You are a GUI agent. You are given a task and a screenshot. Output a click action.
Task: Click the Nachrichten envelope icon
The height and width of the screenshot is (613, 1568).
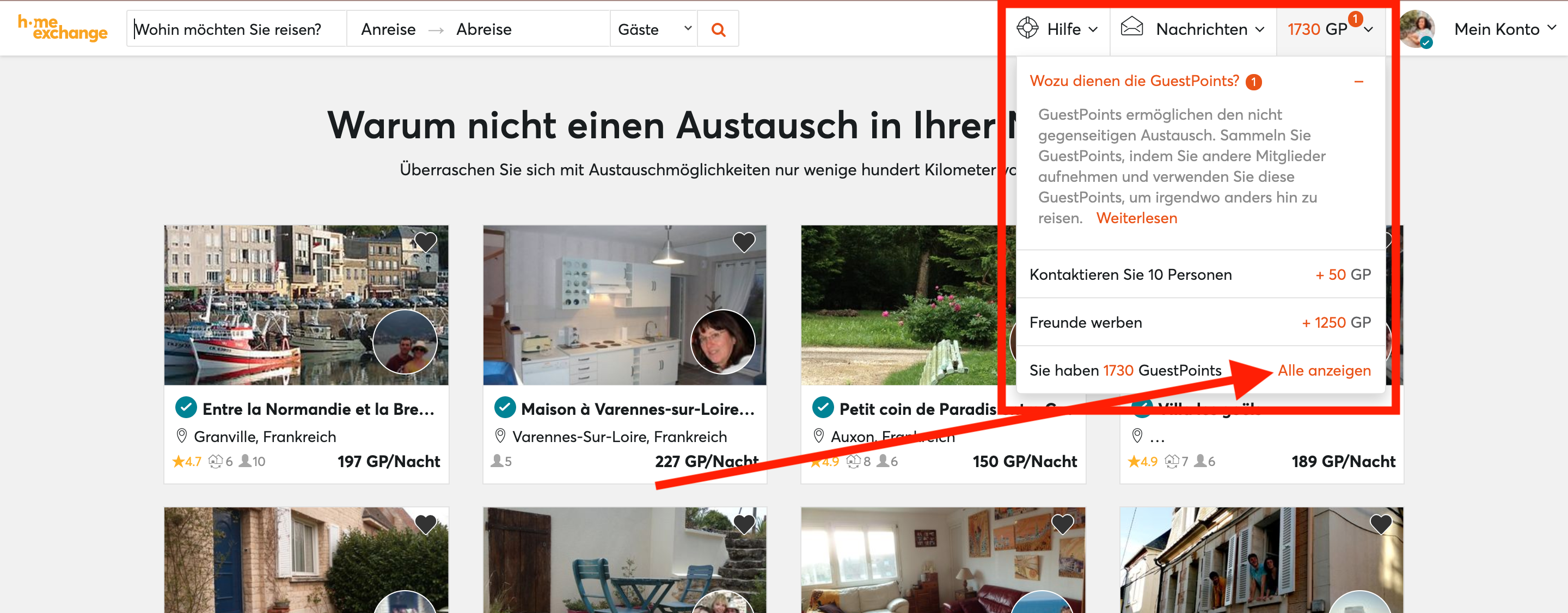(1131, 27)
